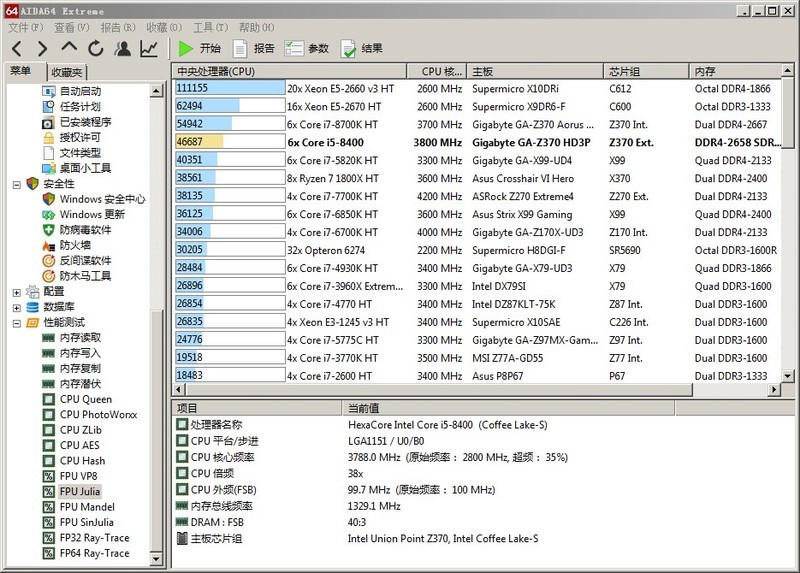Select 桌面小工具 tree item
The width and height of the screenshot is (800, 573).
tap(85, 168)
